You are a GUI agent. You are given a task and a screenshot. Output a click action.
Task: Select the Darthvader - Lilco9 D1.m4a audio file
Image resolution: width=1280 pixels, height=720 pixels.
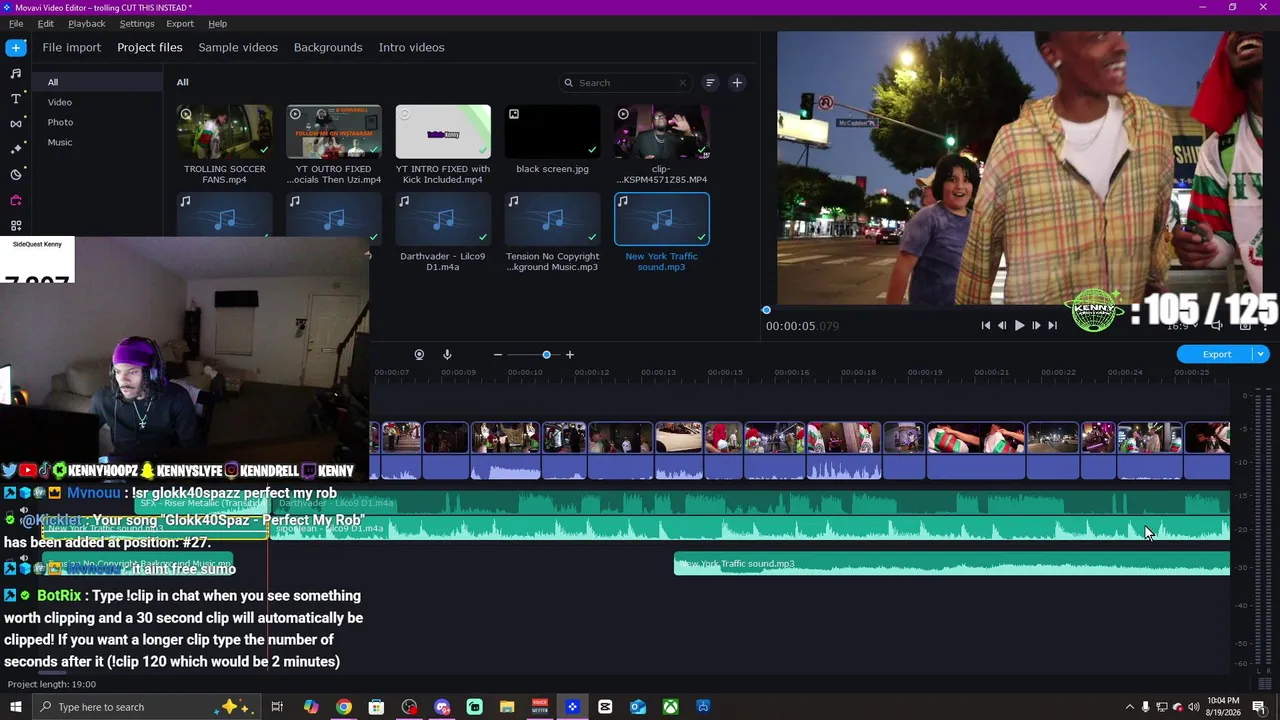(x=443, y=219)
